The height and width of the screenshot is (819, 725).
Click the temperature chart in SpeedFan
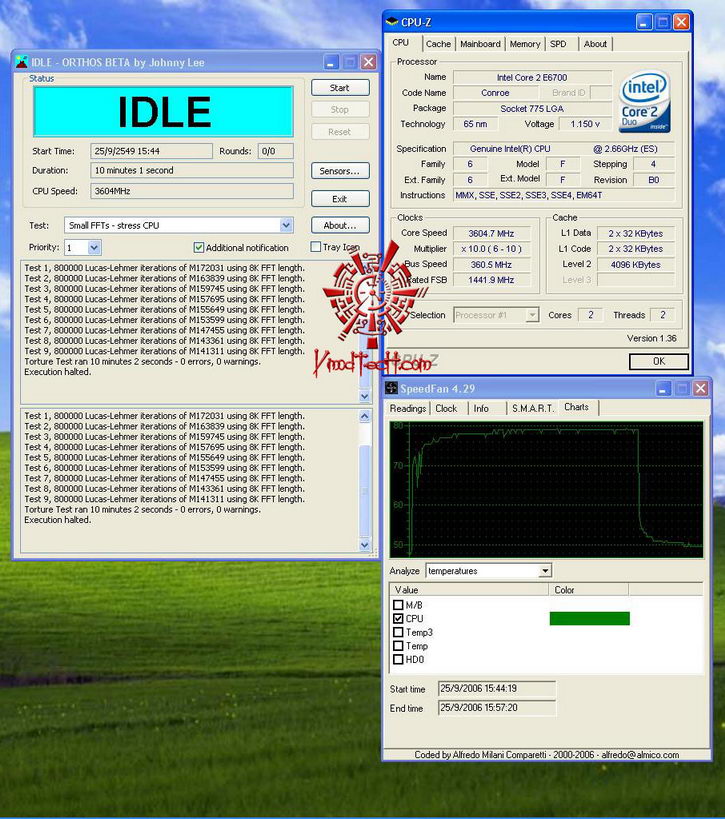[x=546, y=489]
